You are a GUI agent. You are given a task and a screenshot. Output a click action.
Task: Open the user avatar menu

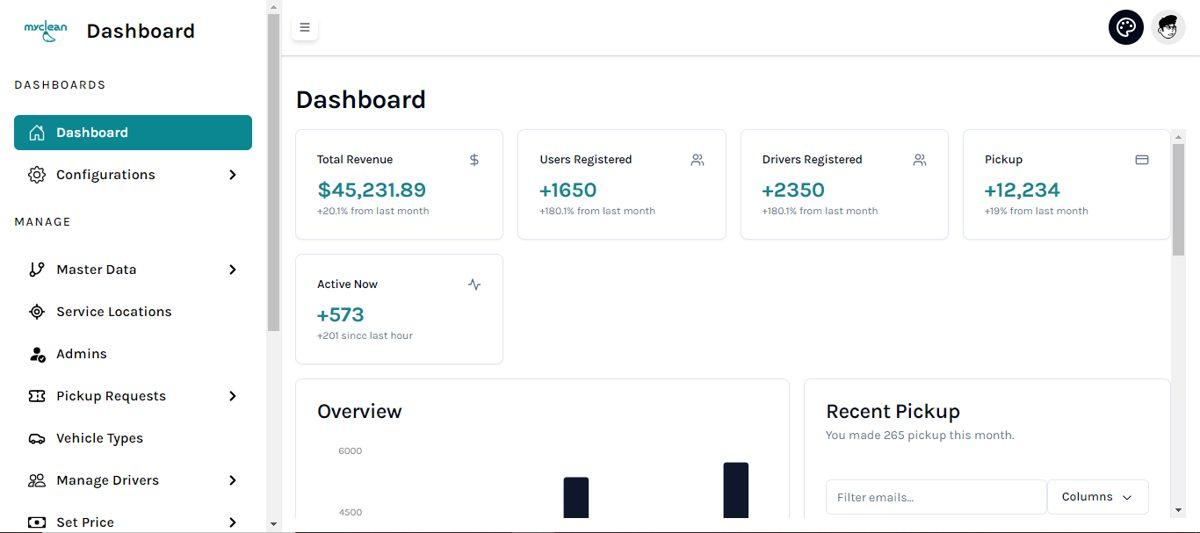point(1168,27)
